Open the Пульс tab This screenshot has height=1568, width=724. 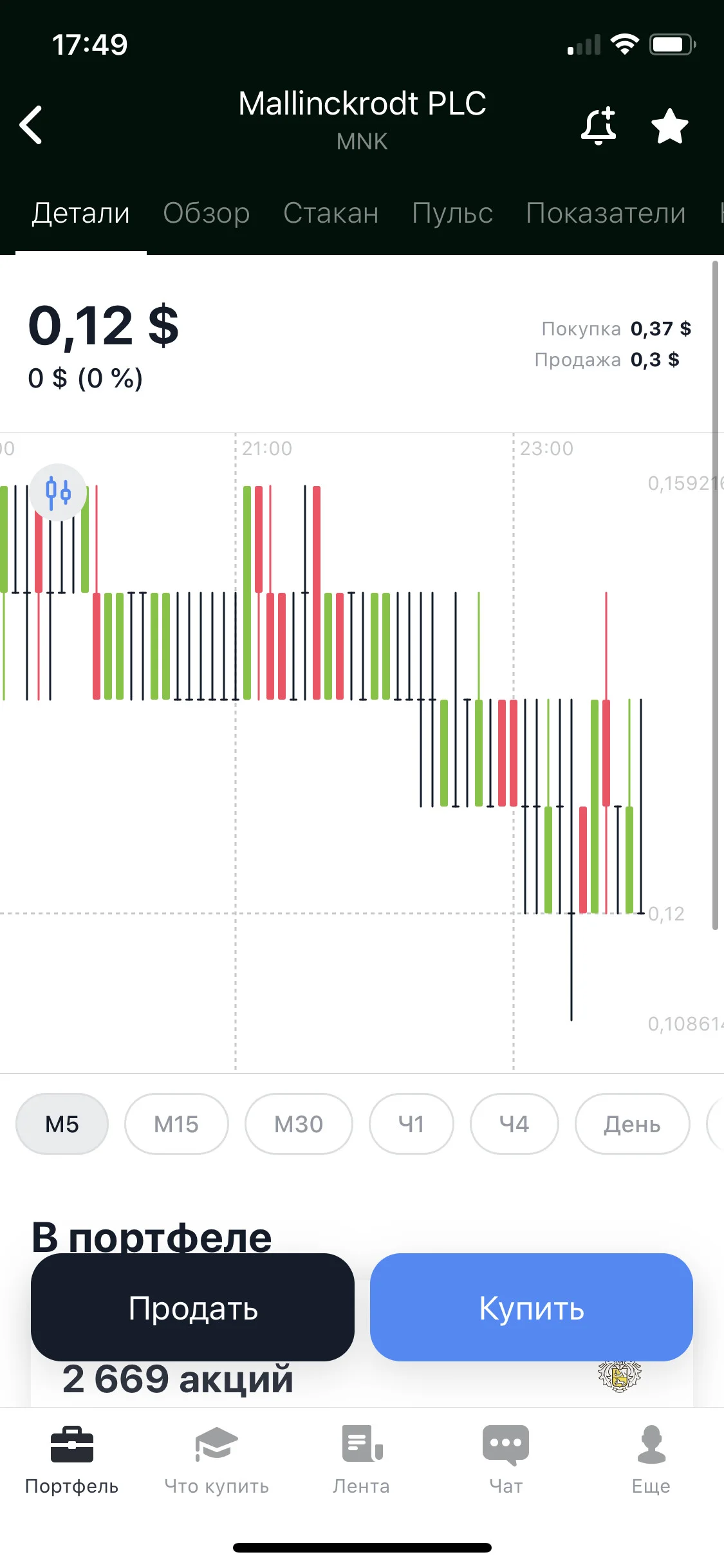452,213
